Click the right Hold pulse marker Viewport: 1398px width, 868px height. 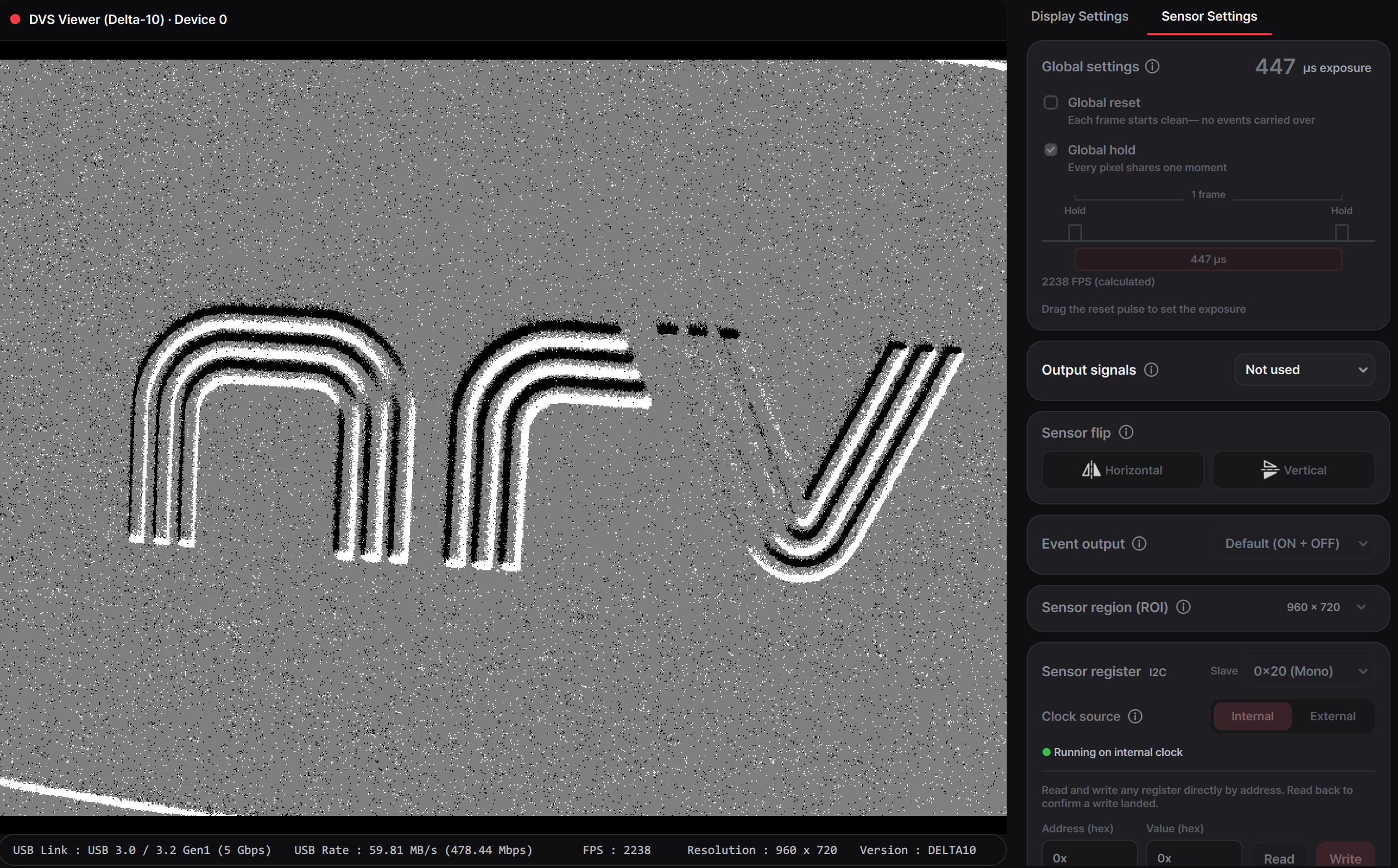[x=1342, y=232]
